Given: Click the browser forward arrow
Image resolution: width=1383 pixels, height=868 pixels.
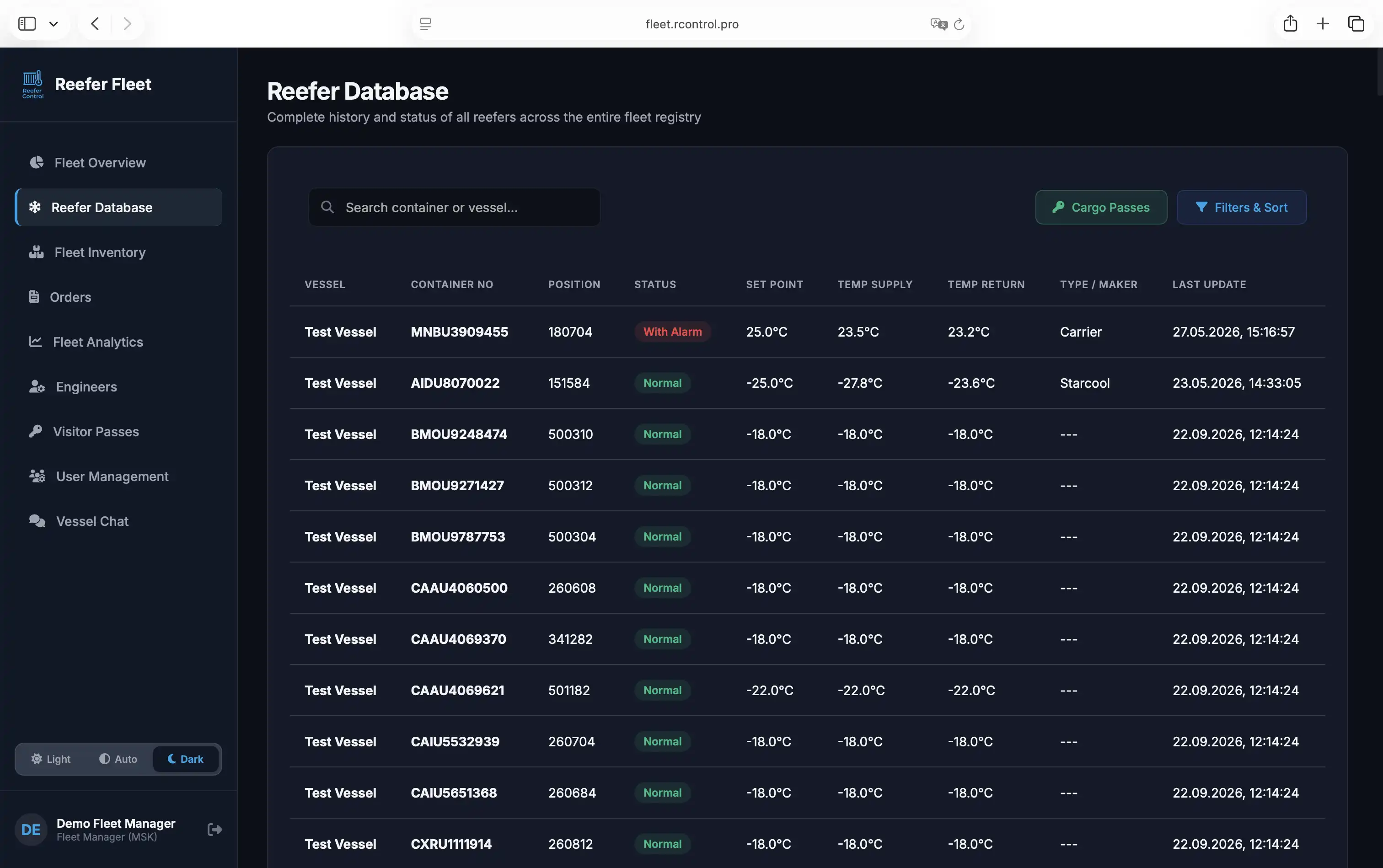Looking at the screenshot, I should pyautogui.click(x=128, y=23).
